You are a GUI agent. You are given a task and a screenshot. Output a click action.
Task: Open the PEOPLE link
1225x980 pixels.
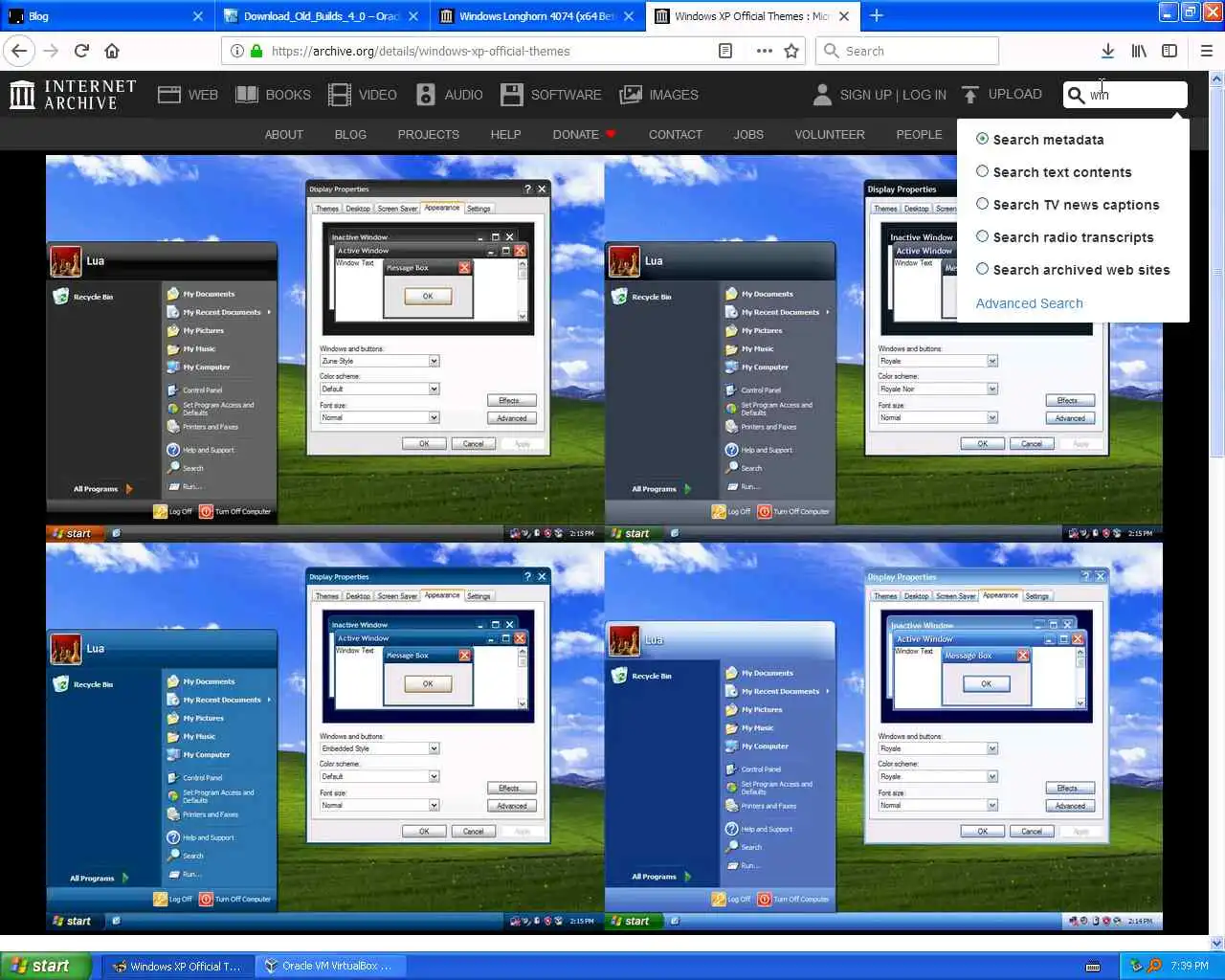pyautogui.click(x=919, y=134)
